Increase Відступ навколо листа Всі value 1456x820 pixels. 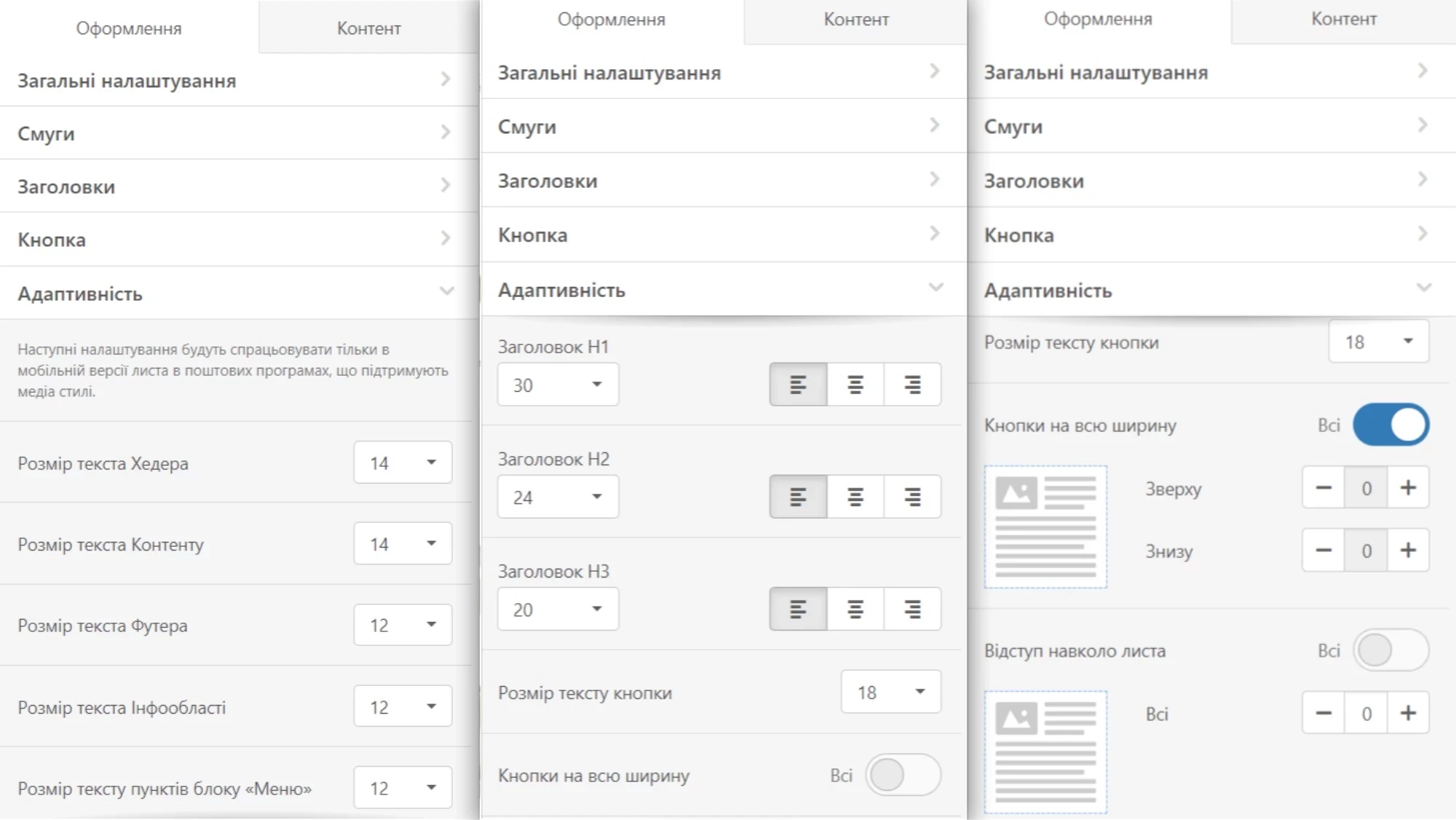tap(1408, 713)
